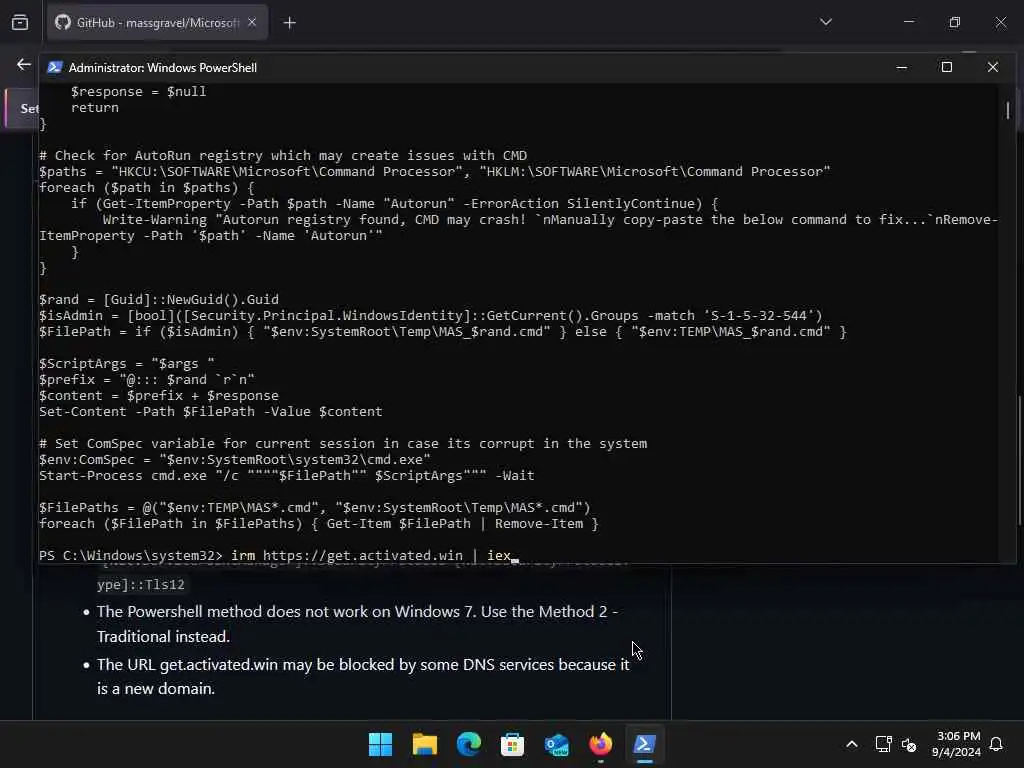Restore down the browser window
The height and width of the screenshot is (768, 1024).
coord(954,22)
